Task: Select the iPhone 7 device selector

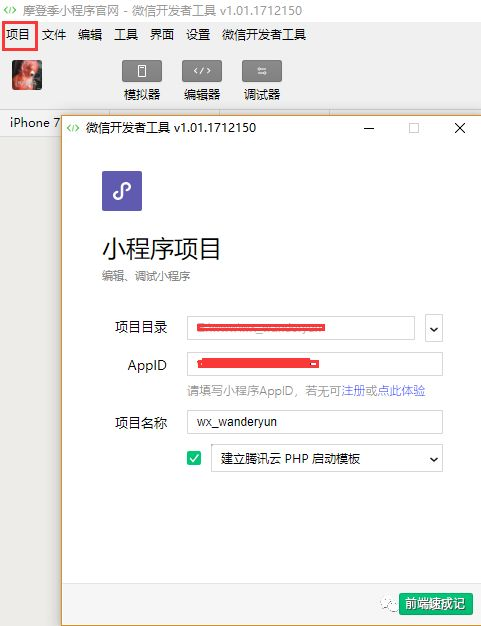Action: tap(34, 123)
